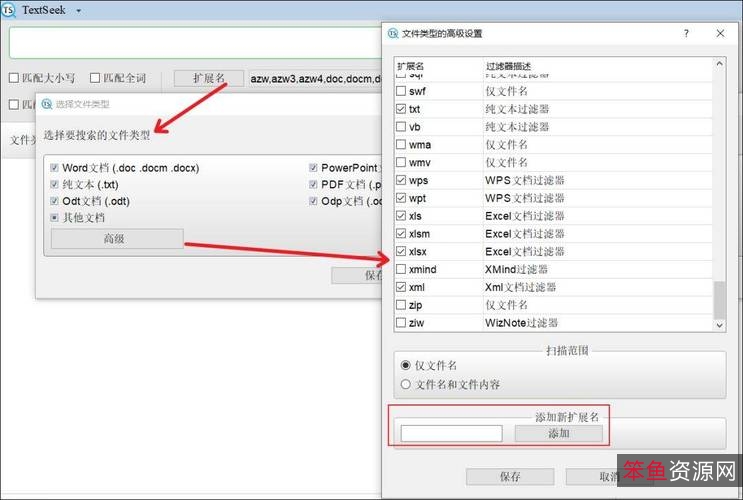Click the 扩展名 button in main window

click(x=208, y=78)
